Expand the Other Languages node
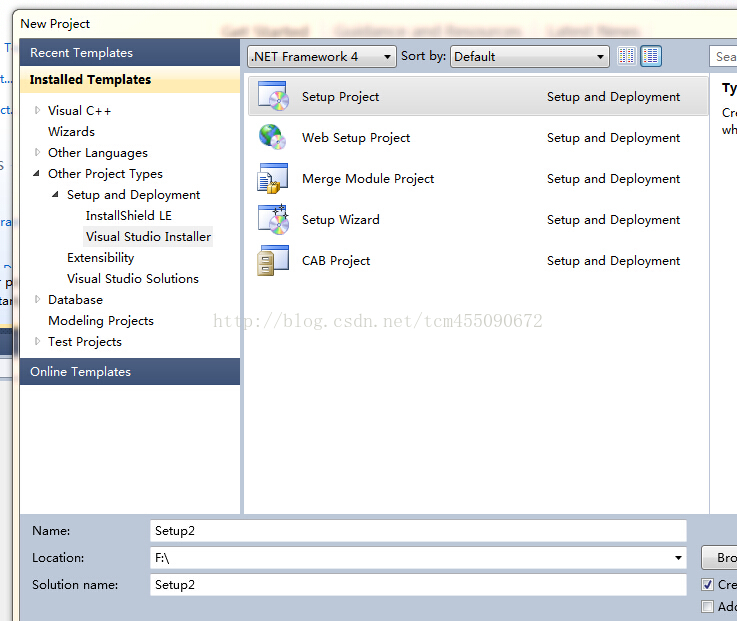The width and height of the screenshot is (737, 621). pyautogui.click(x=38, y=152)
